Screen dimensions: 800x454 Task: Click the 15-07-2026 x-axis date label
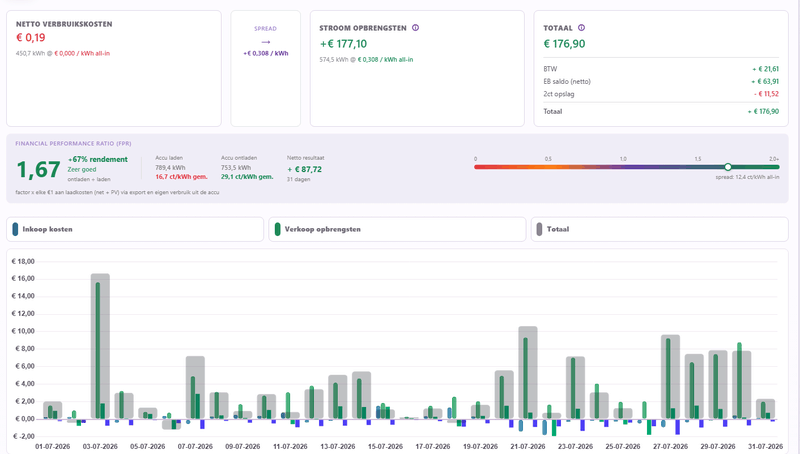[385, 446]
